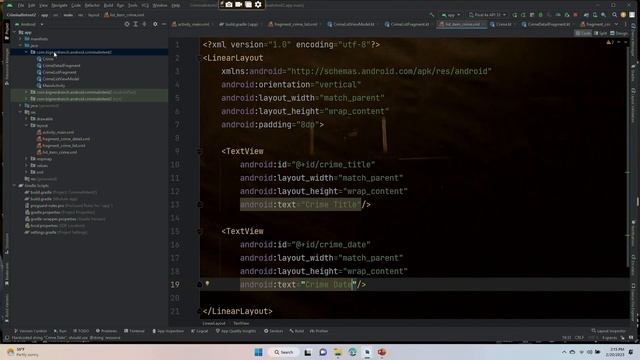Viewport: 640px width, 360px height.
Task: Click LinearLayout in editor breadcrumb
Action: 214,323
